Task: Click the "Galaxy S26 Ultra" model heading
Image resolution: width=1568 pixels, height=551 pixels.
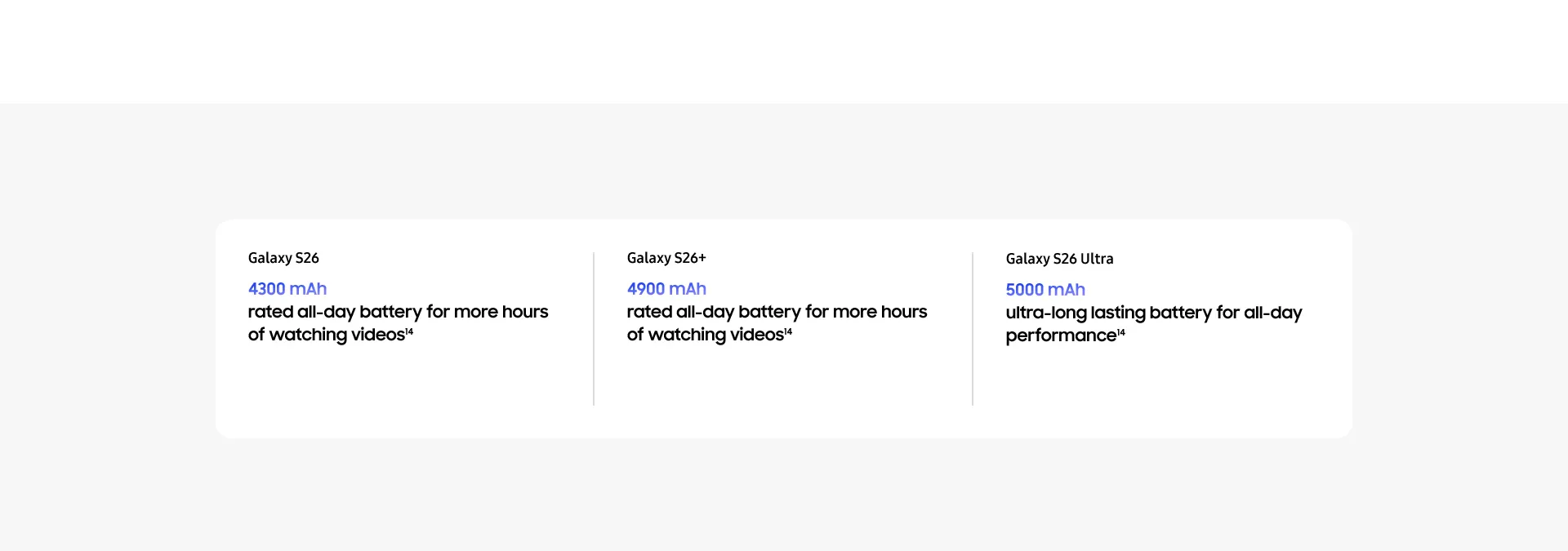Action: pyautogui.click(x=1059, y=259)
